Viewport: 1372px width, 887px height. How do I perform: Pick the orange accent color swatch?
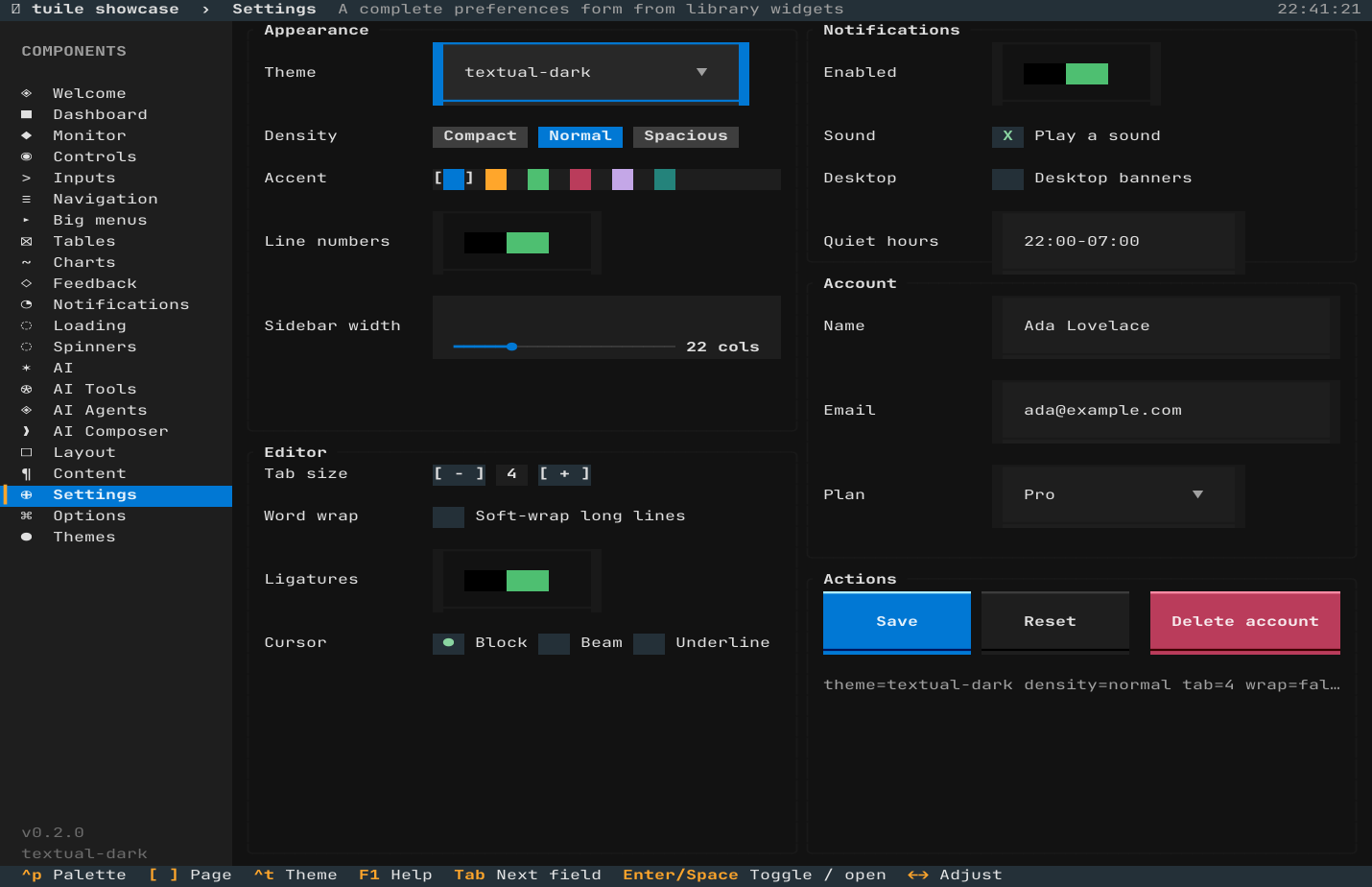pos(496,180)
